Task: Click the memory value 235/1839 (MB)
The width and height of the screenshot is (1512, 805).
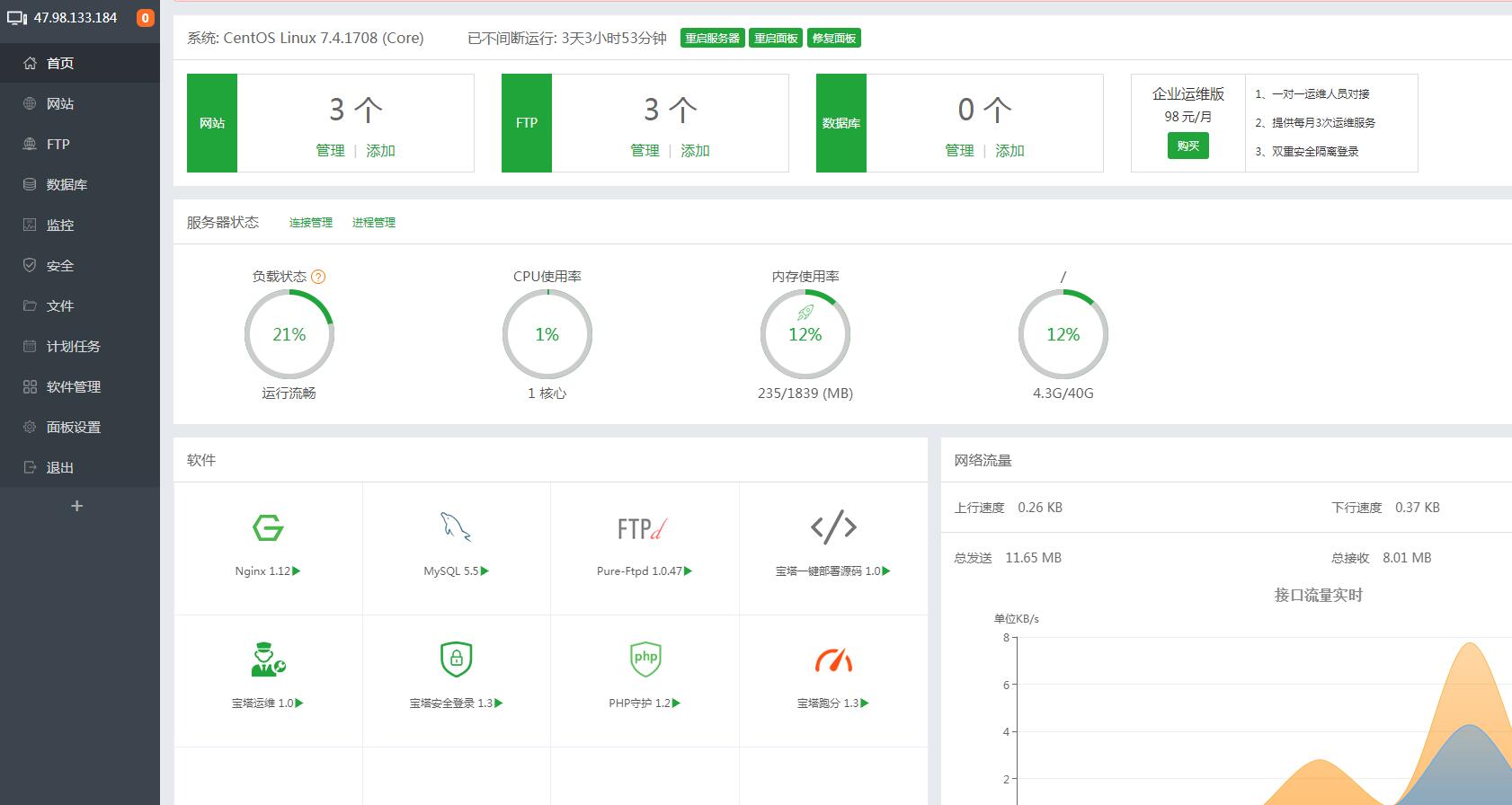Action: tap(805, 394)
